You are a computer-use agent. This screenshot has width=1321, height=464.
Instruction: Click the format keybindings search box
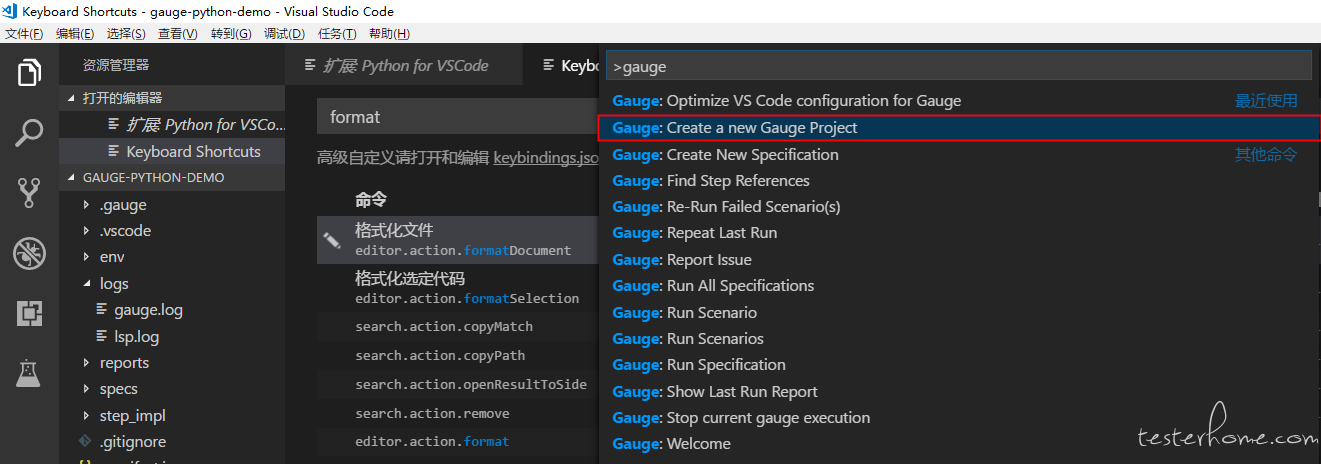458,117
